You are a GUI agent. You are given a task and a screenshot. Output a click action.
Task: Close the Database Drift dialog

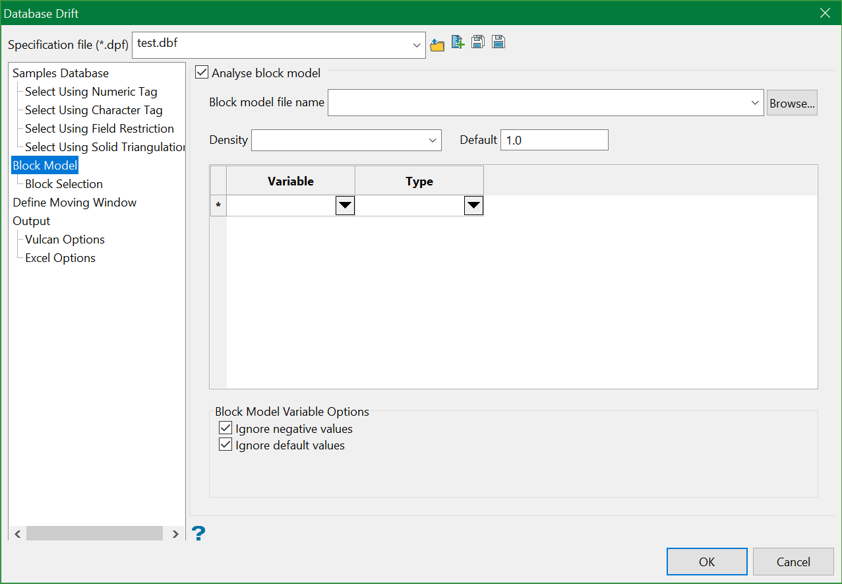pos(824,13)
